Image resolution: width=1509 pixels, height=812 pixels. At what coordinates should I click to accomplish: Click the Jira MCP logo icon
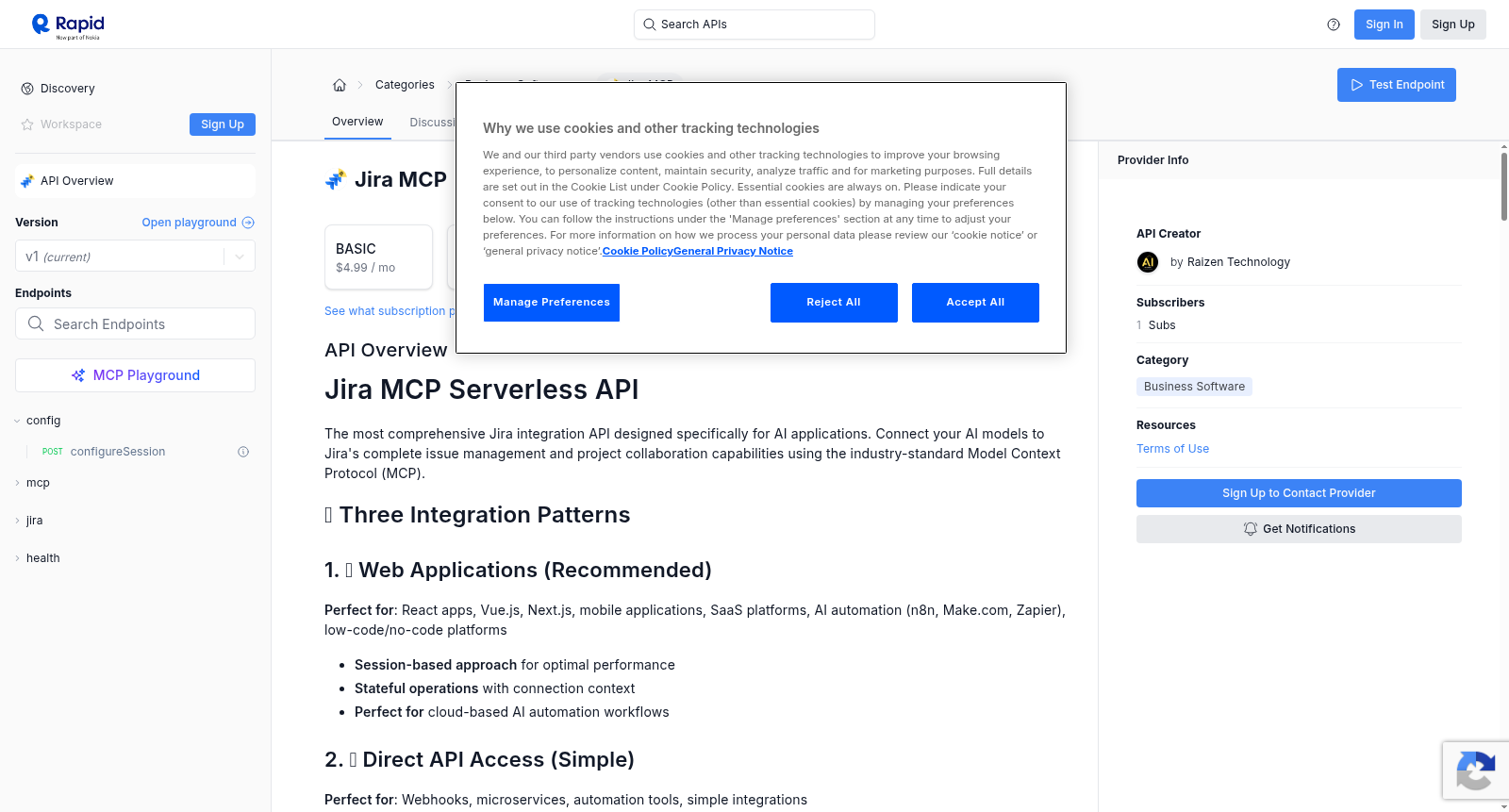click(336, 179)
